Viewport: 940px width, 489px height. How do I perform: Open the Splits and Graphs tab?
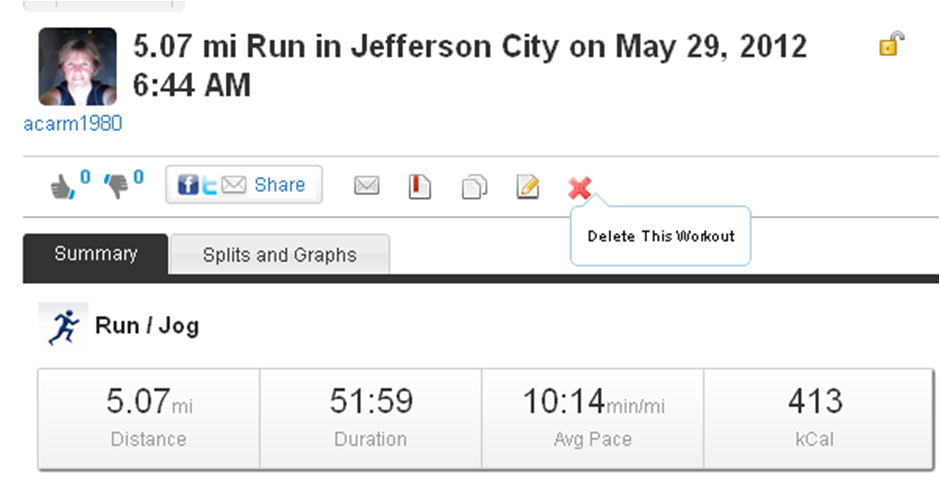coord(279,255)
